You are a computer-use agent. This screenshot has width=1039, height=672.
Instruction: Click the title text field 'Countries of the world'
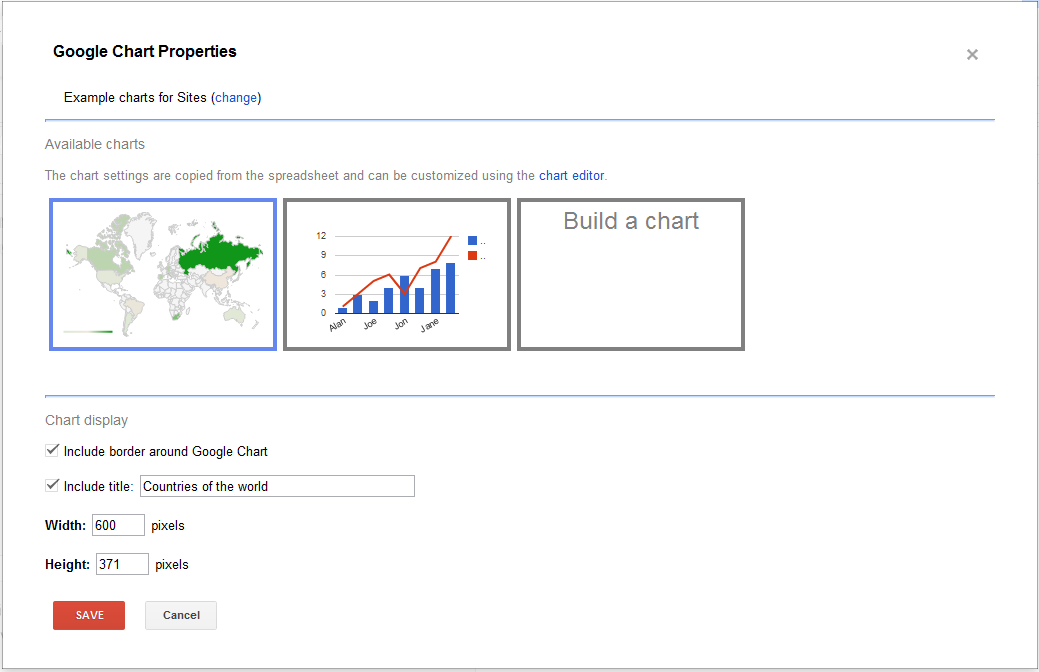(x=277, y=486)
